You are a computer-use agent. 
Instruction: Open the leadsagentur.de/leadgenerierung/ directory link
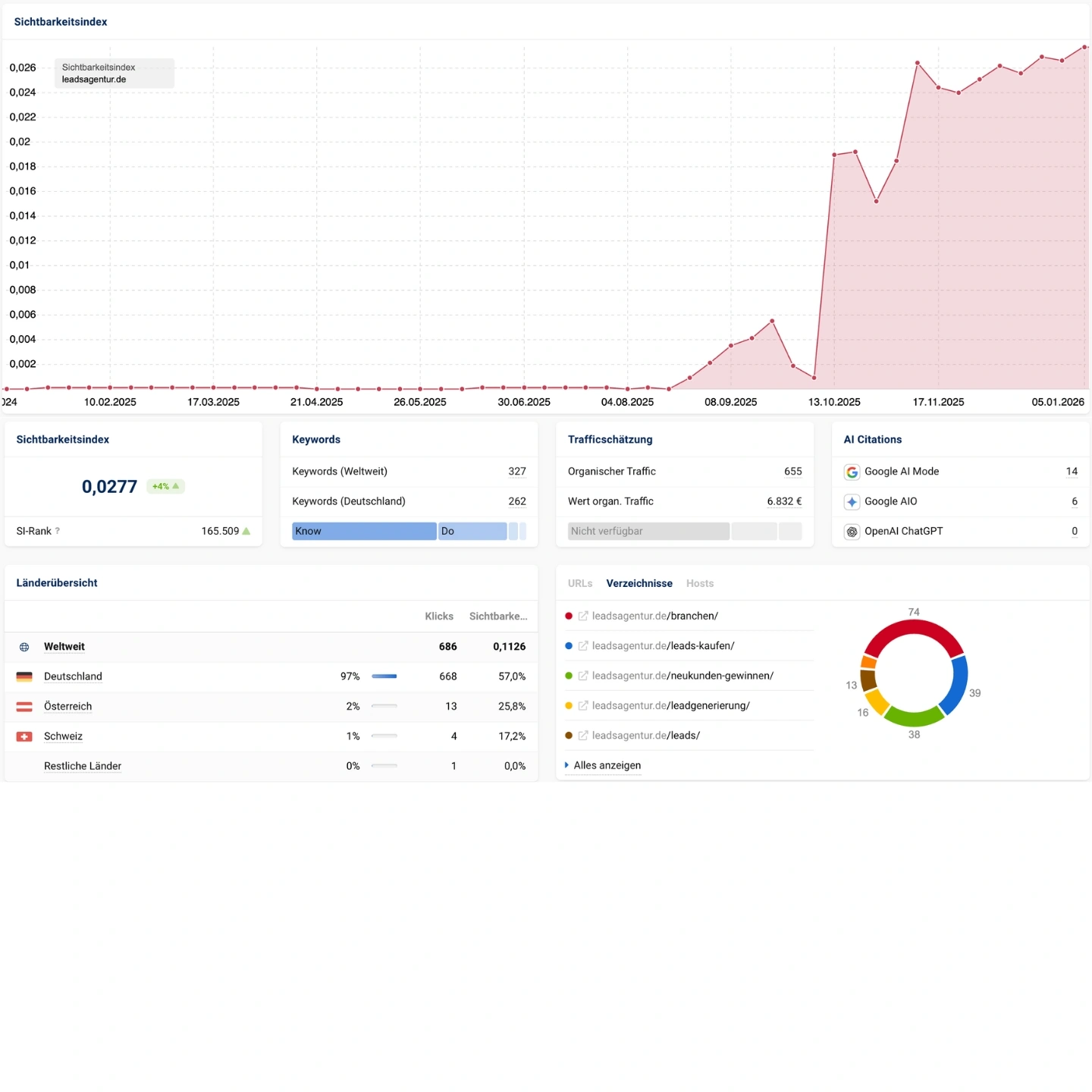[x=670, y=705]
